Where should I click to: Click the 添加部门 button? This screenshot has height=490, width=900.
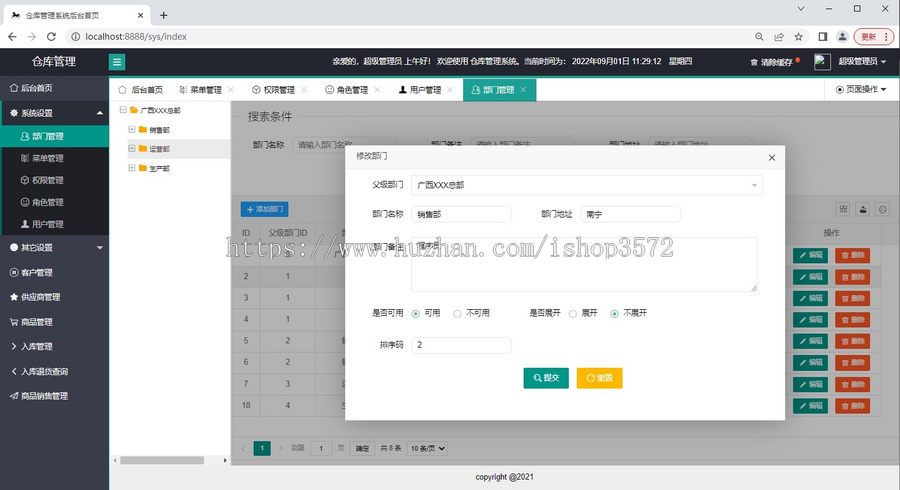265,209
